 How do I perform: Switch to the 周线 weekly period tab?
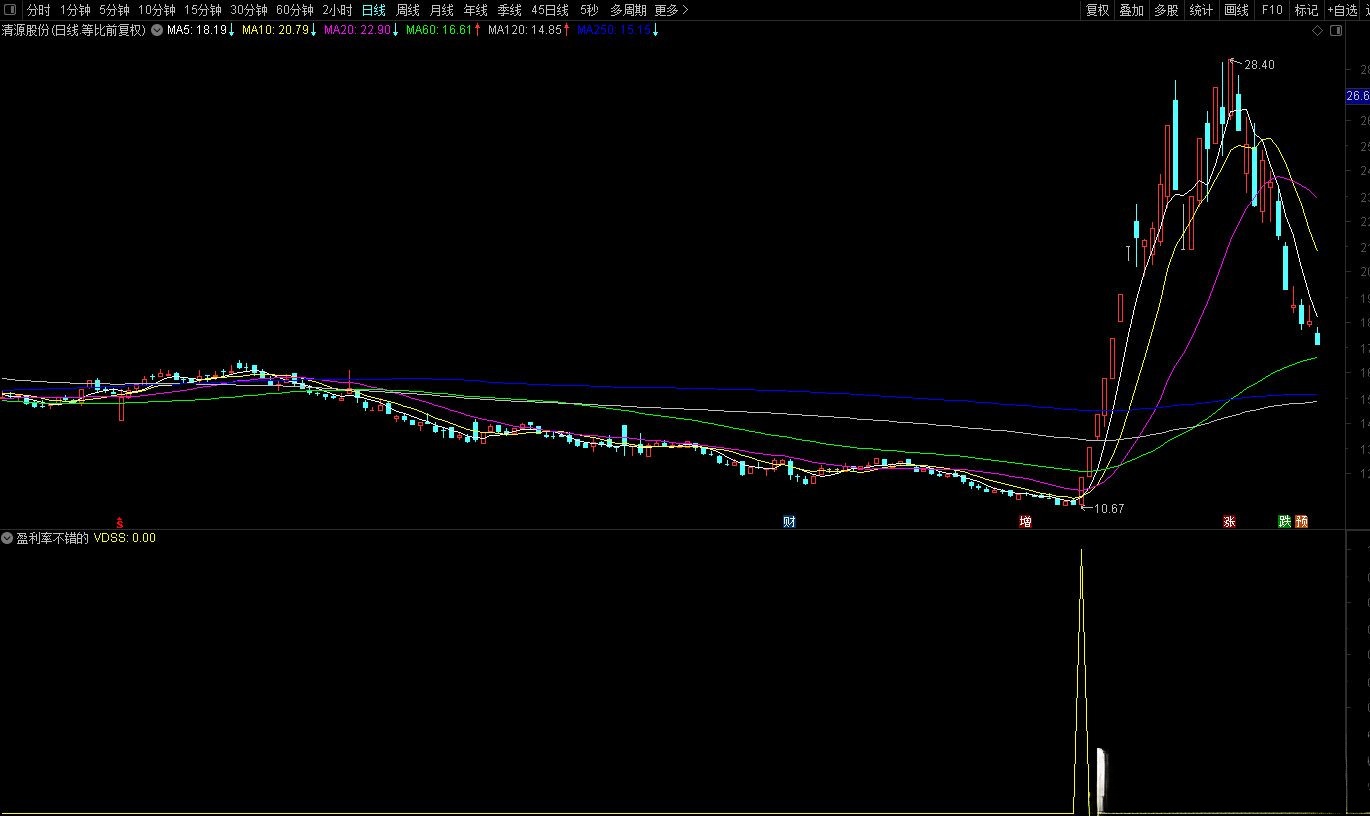click(407, 10)
